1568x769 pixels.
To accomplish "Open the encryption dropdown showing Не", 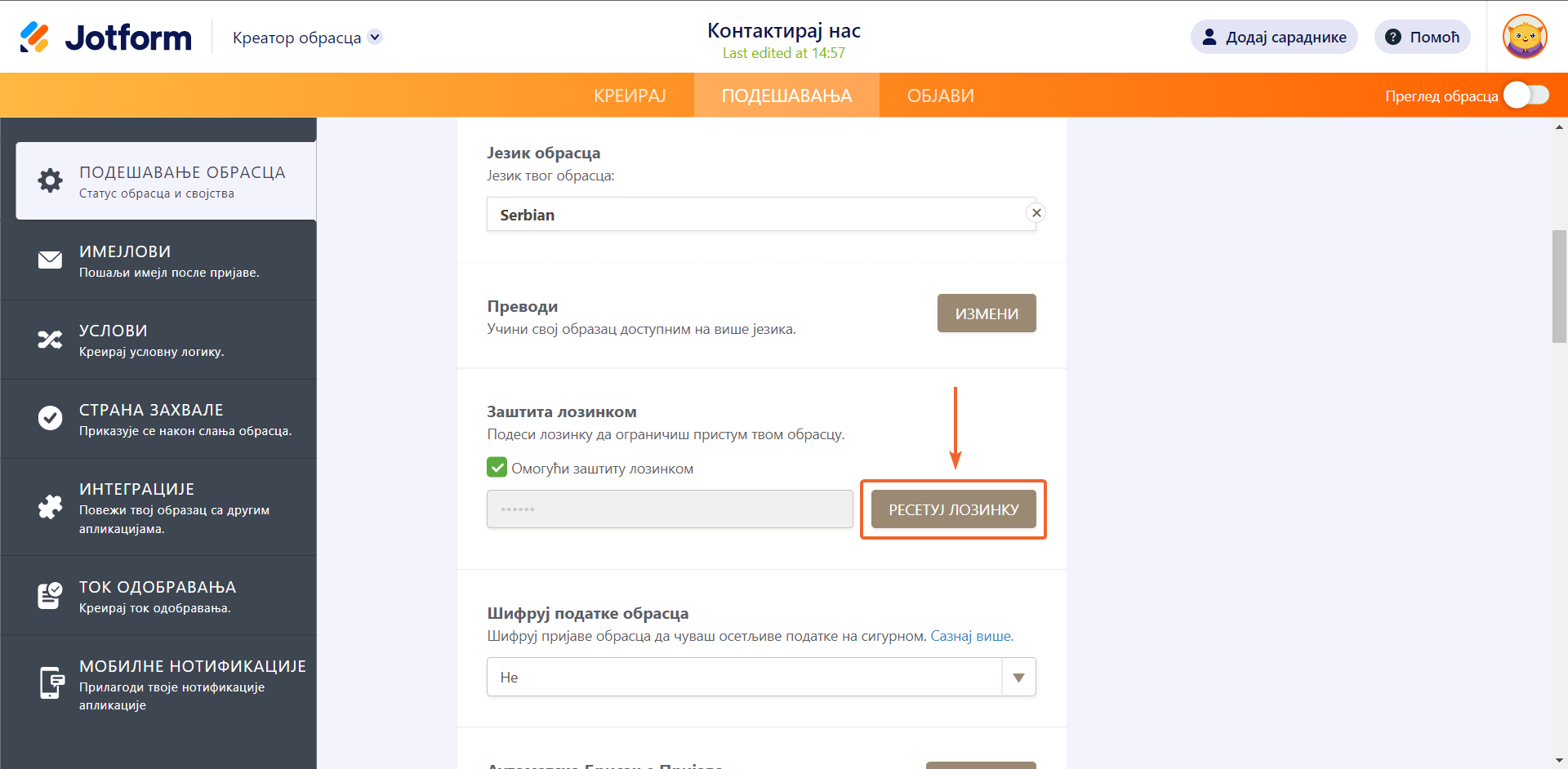I will pyautogui.click(x=760, y=677).
